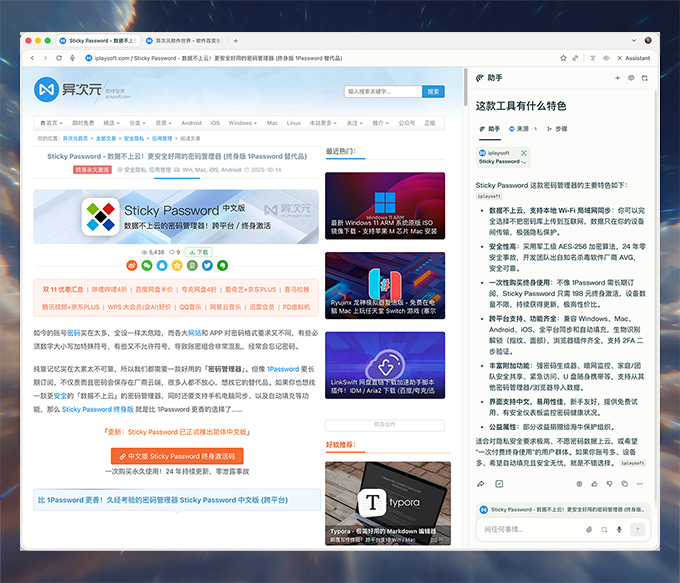Screen dimensions: 680x583
Task: Open a new tab with the plus button
Action: tap(235, 41)
